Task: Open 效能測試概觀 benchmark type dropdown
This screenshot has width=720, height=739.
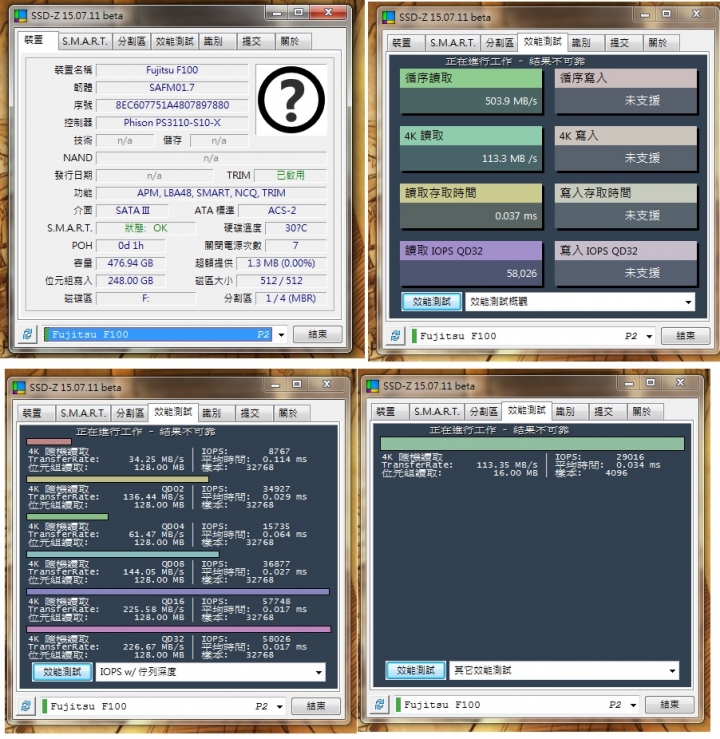Action: [580, 302]
